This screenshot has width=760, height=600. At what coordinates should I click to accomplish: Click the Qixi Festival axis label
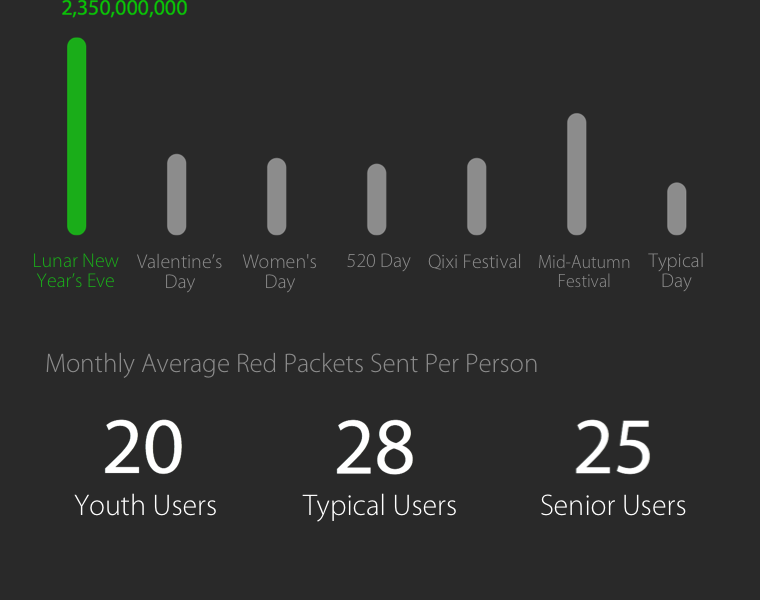pyautogui.click(x=475, y=262)
